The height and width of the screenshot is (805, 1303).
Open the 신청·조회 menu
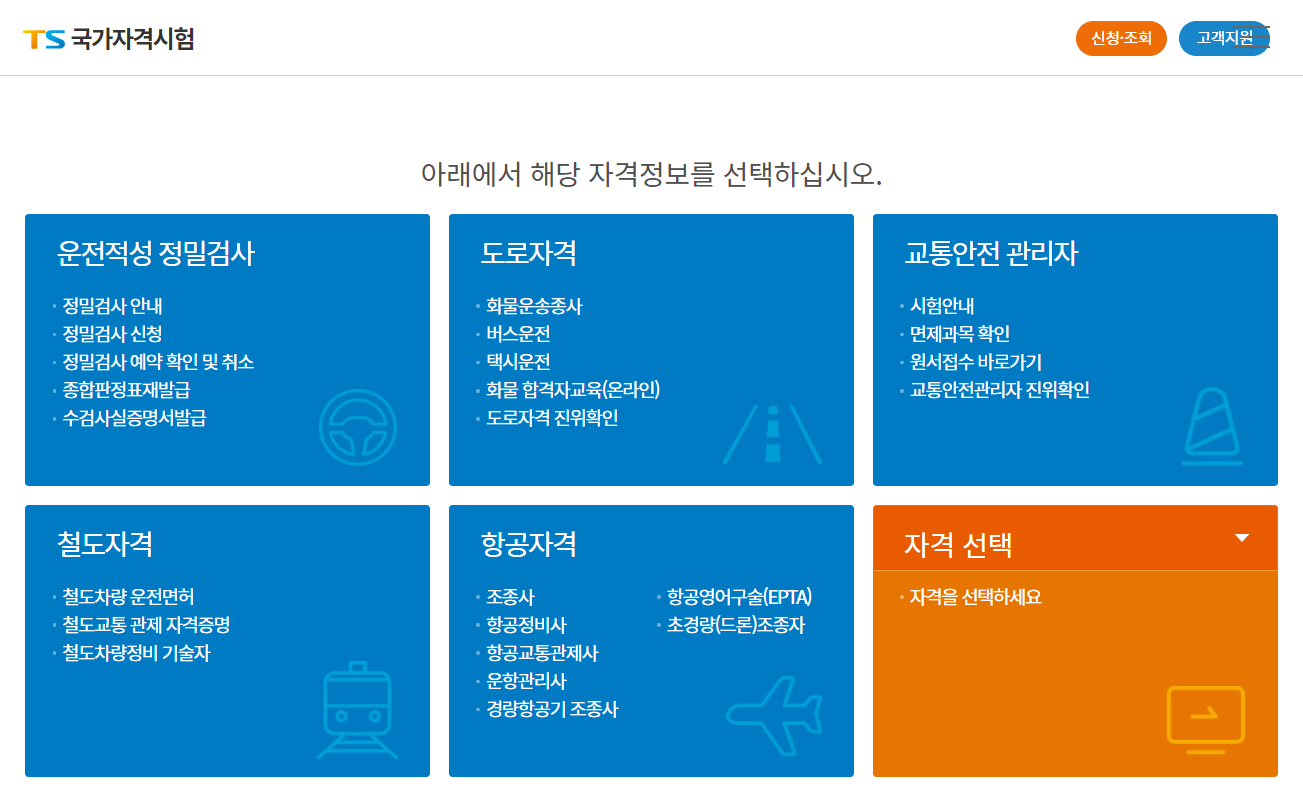[1121, 38]
